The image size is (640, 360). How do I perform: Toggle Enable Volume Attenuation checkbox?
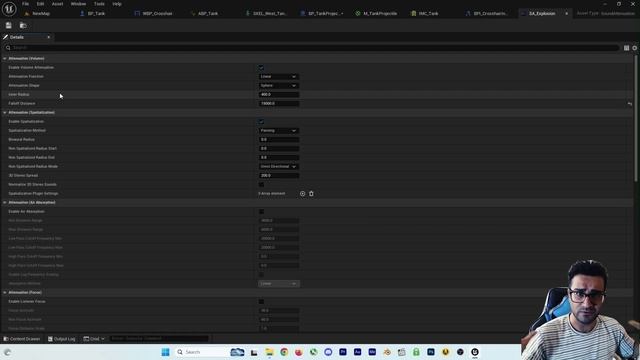point(261,67)
